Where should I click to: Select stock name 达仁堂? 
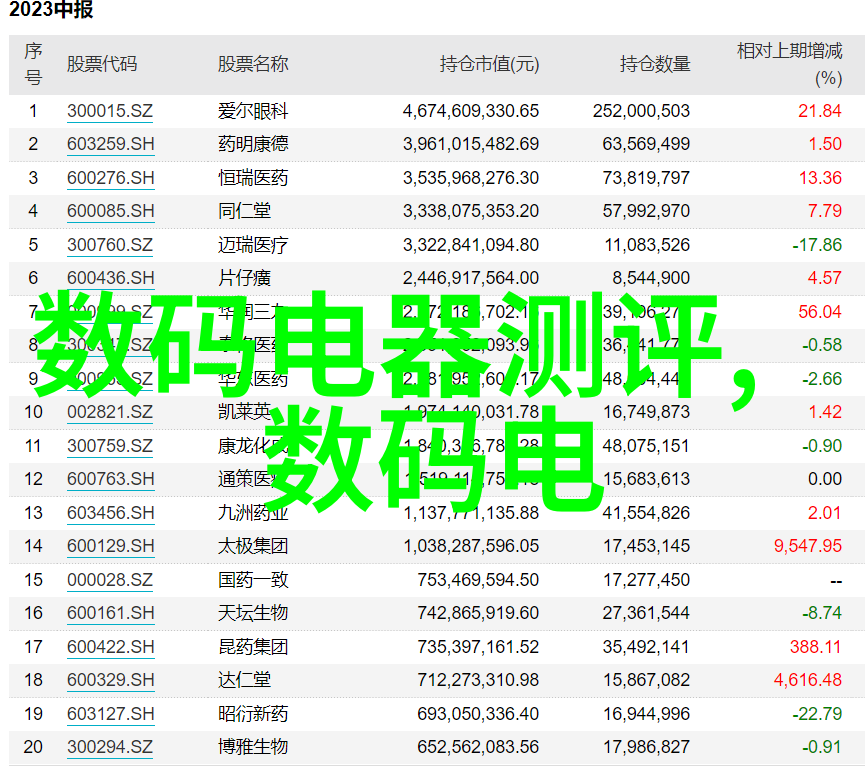[244, 680]
